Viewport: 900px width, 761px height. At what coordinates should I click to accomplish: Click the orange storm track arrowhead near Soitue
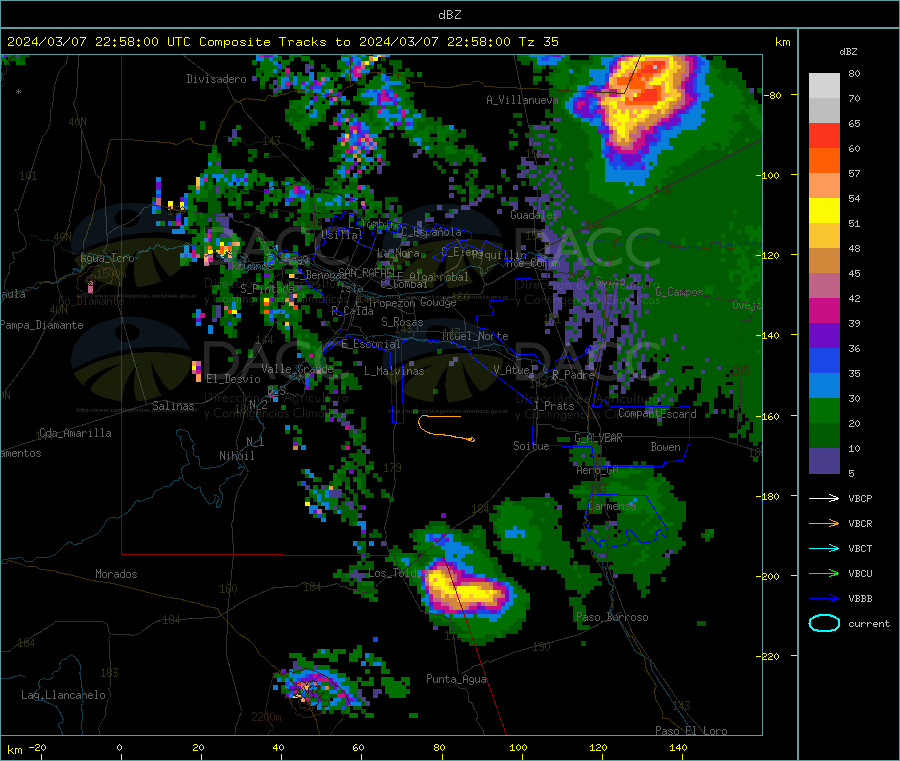[x=471, y=440]
